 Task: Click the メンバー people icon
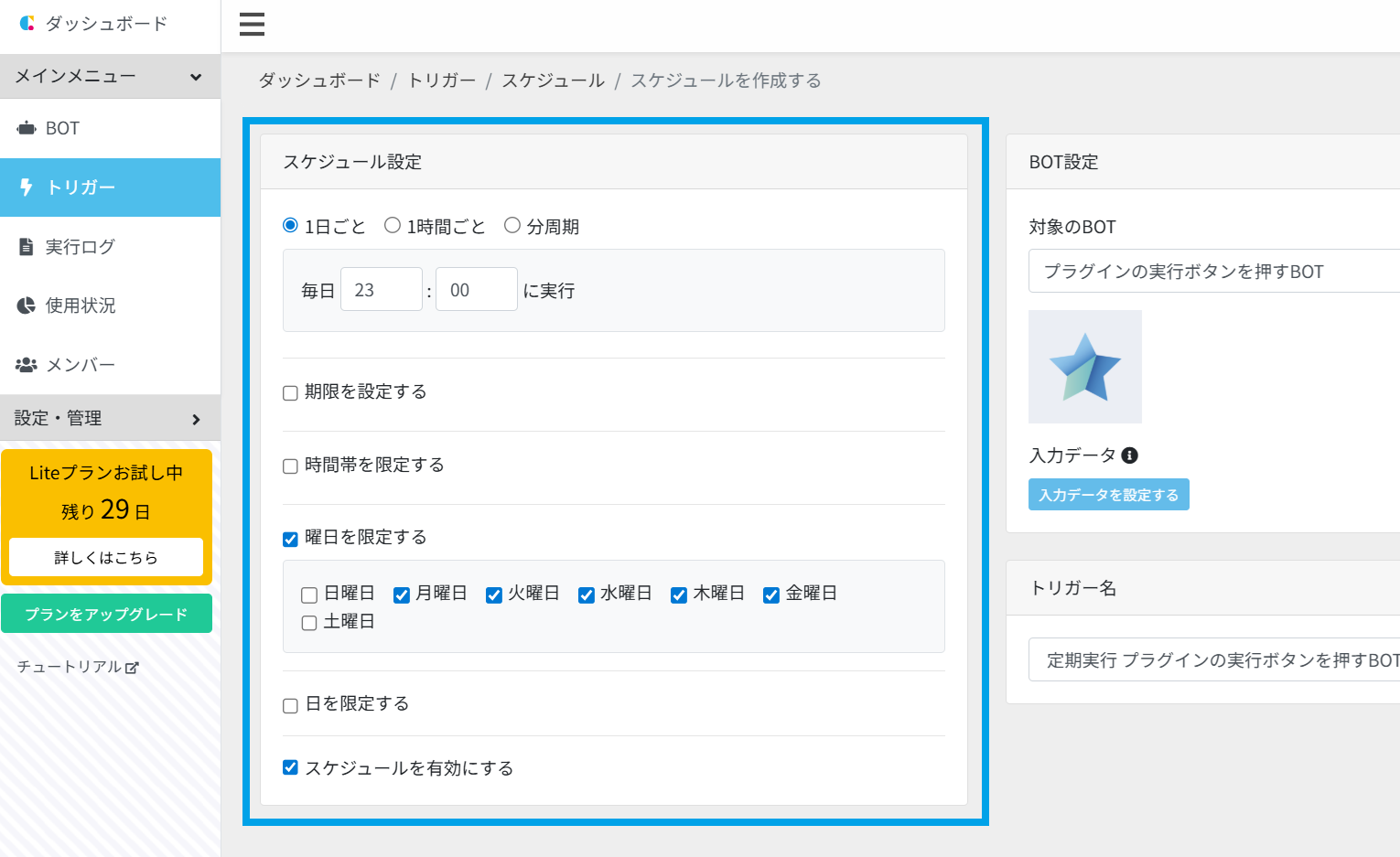click(27, 365)
